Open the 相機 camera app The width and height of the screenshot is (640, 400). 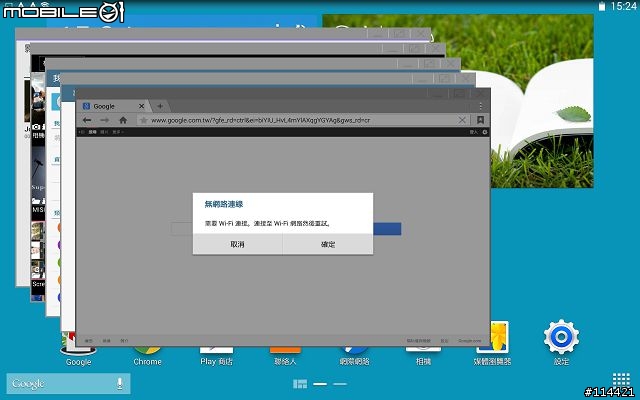(x=423, y=355)
